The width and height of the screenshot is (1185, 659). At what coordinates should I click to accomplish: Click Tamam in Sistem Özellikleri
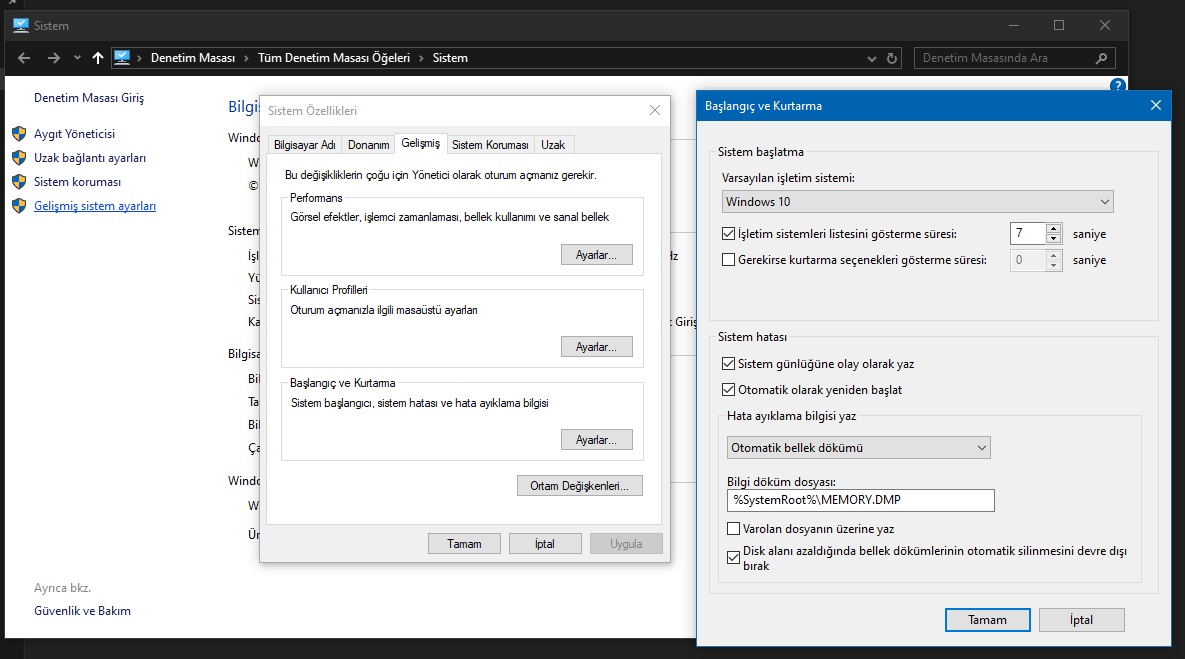click(464, 544)
